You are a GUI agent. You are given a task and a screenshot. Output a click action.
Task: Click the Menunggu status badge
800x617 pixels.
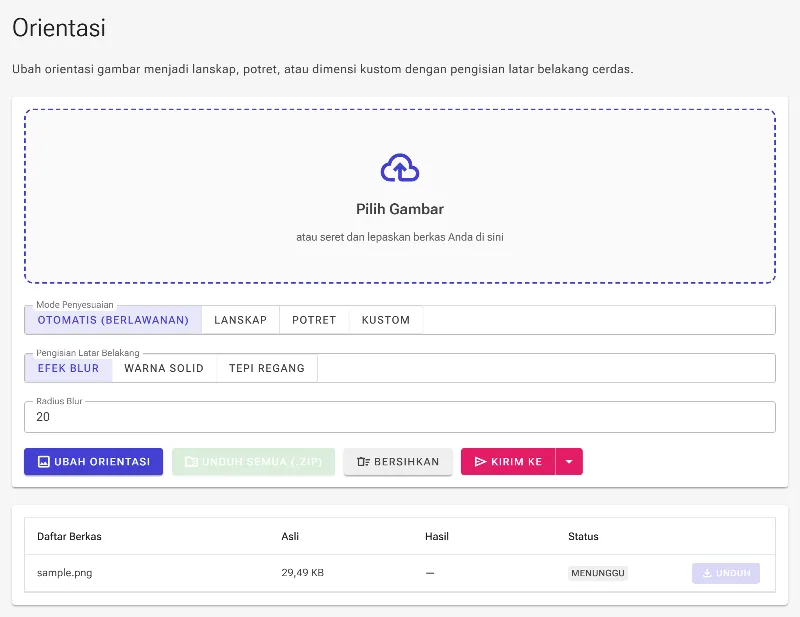598,573
